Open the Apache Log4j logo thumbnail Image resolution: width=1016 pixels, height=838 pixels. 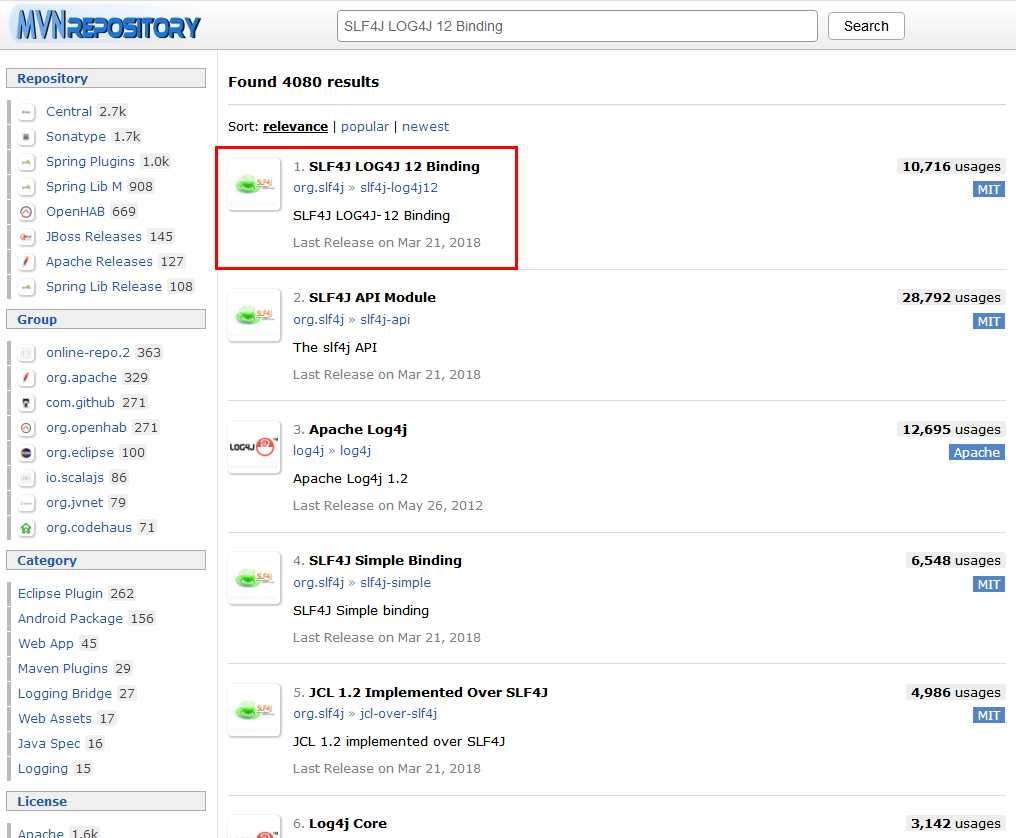pyautogui.click(x=254, y=447)
